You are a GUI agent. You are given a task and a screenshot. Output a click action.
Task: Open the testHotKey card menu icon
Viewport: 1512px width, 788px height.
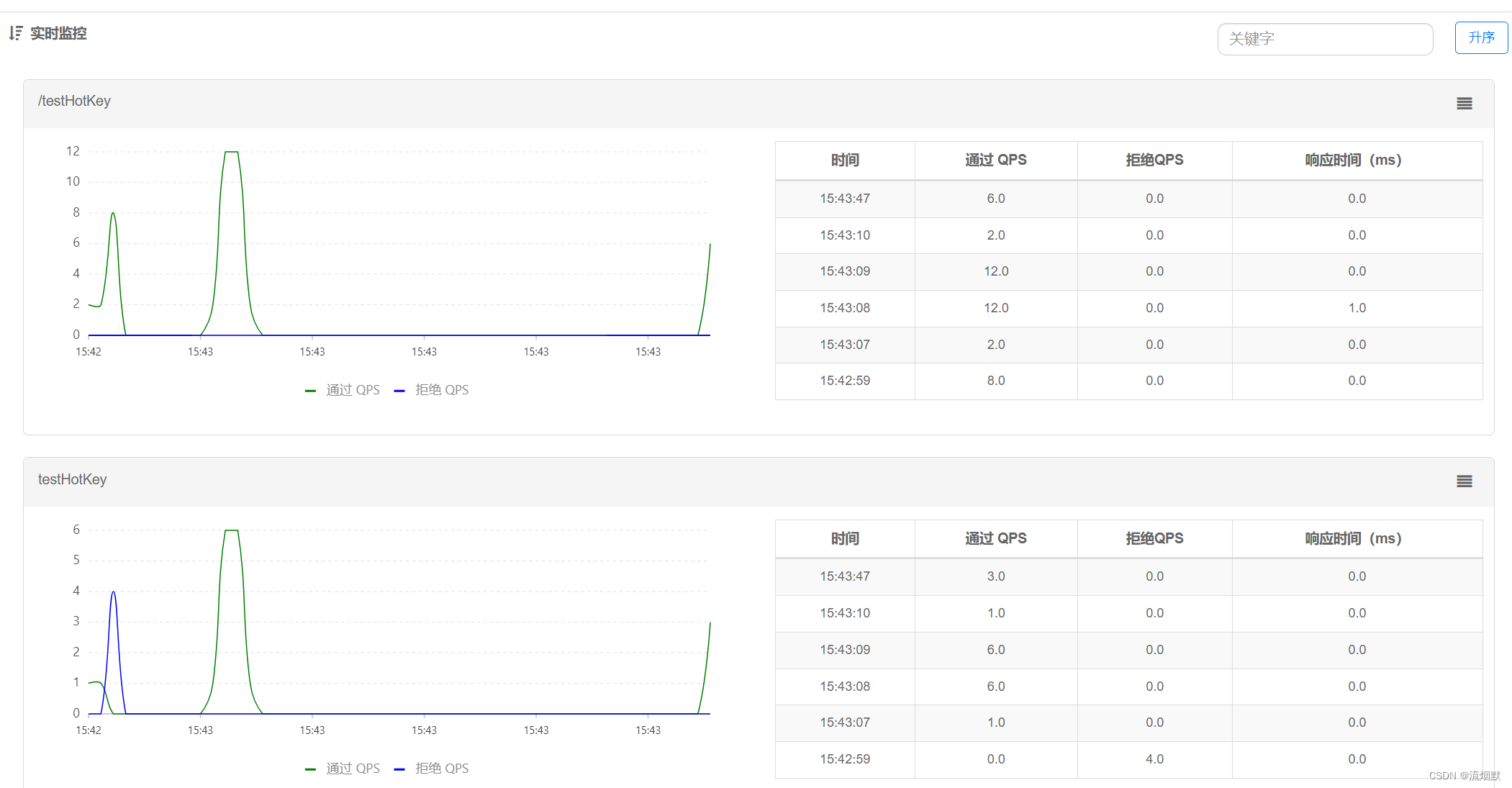pos(1464,481)
